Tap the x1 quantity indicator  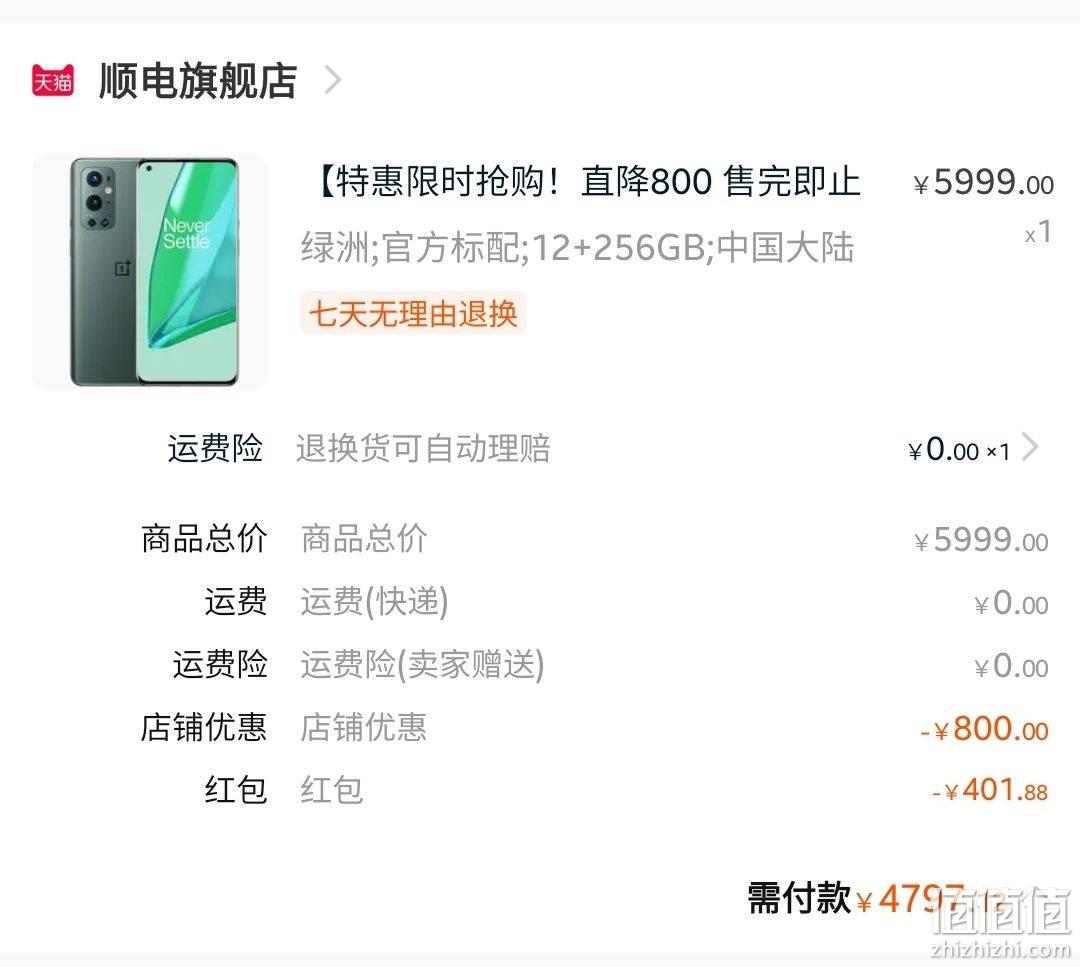[x=1038, y=232]
